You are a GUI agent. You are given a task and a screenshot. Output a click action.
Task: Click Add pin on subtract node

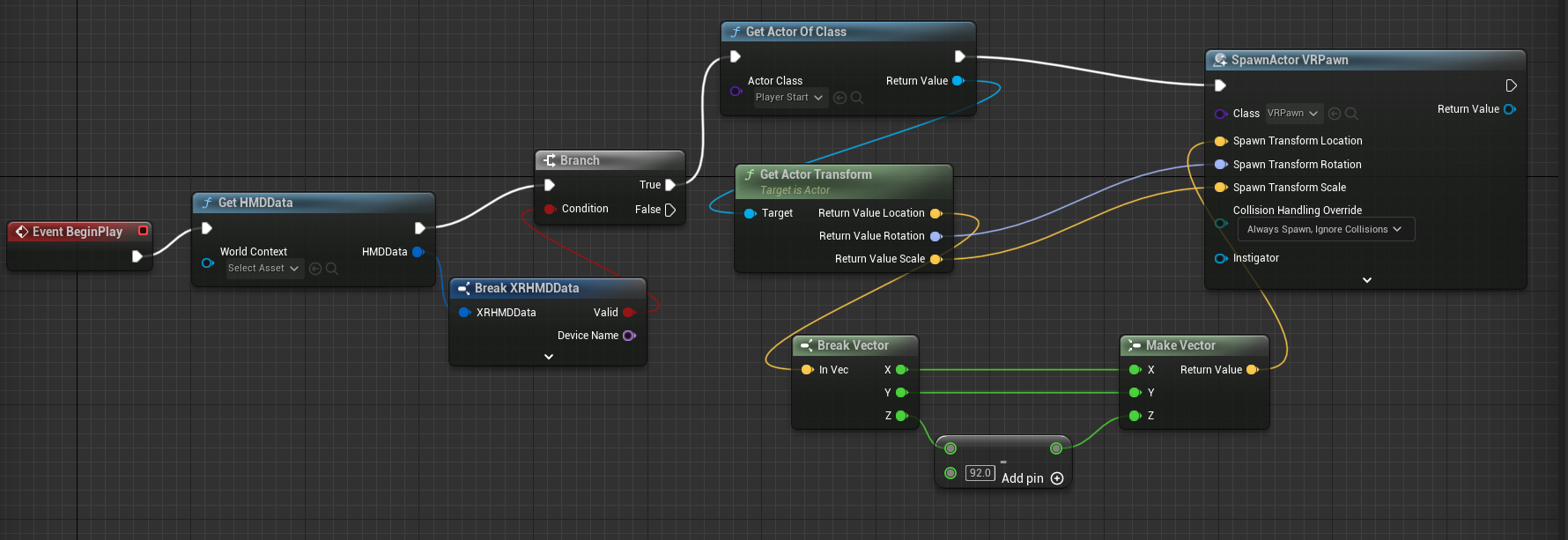(1032, 478)
